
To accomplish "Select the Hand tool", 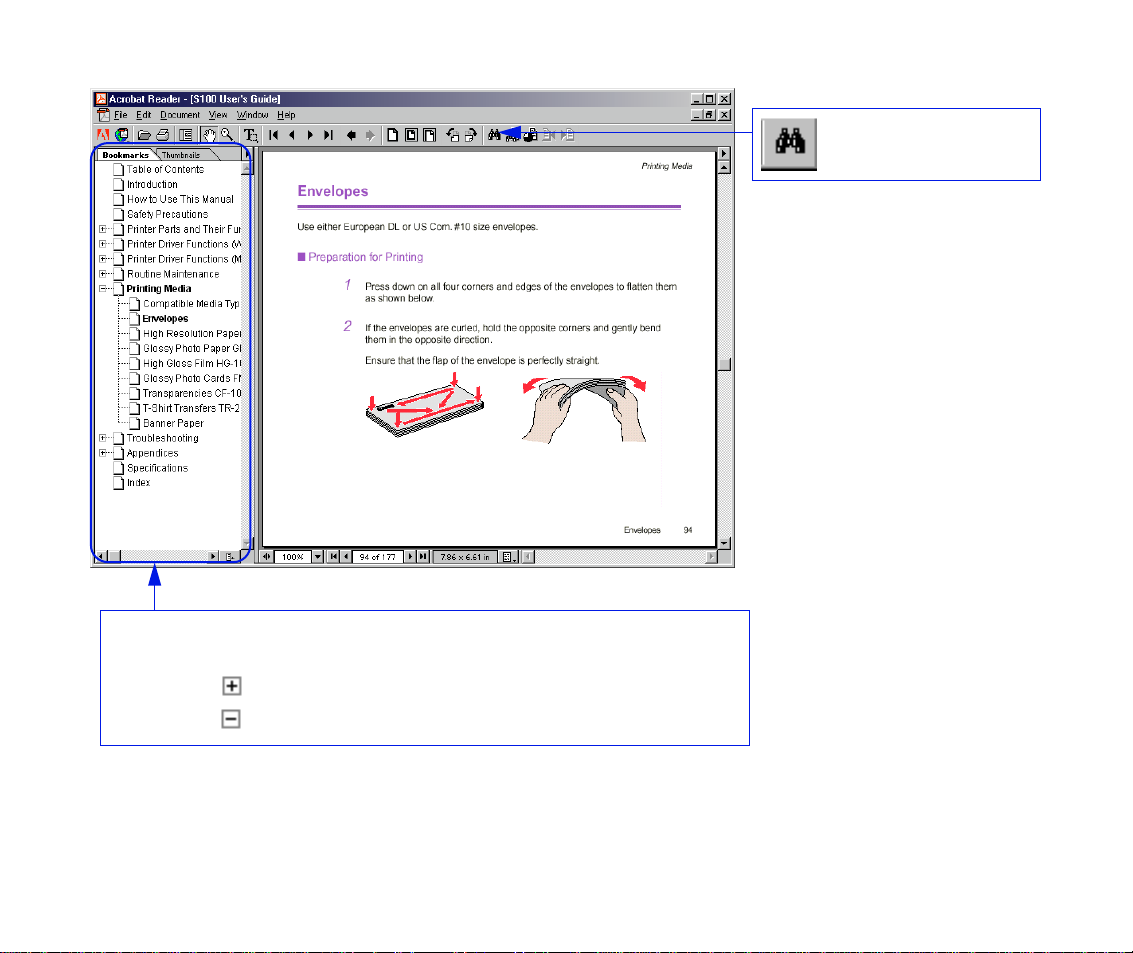I will 209,135.
